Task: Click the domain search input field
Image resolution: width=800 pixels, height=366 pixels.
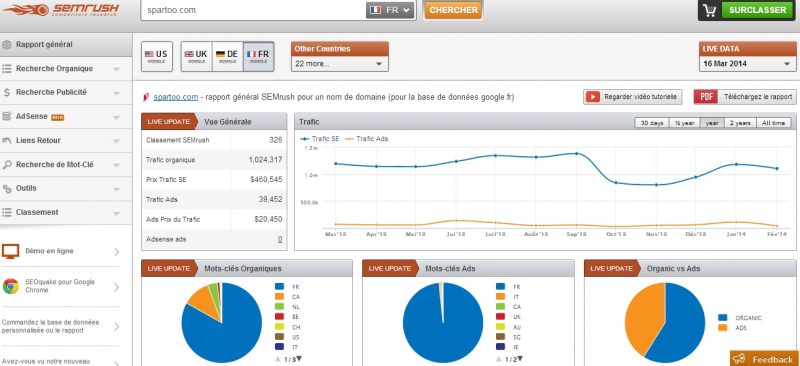Action: point(253,10)
